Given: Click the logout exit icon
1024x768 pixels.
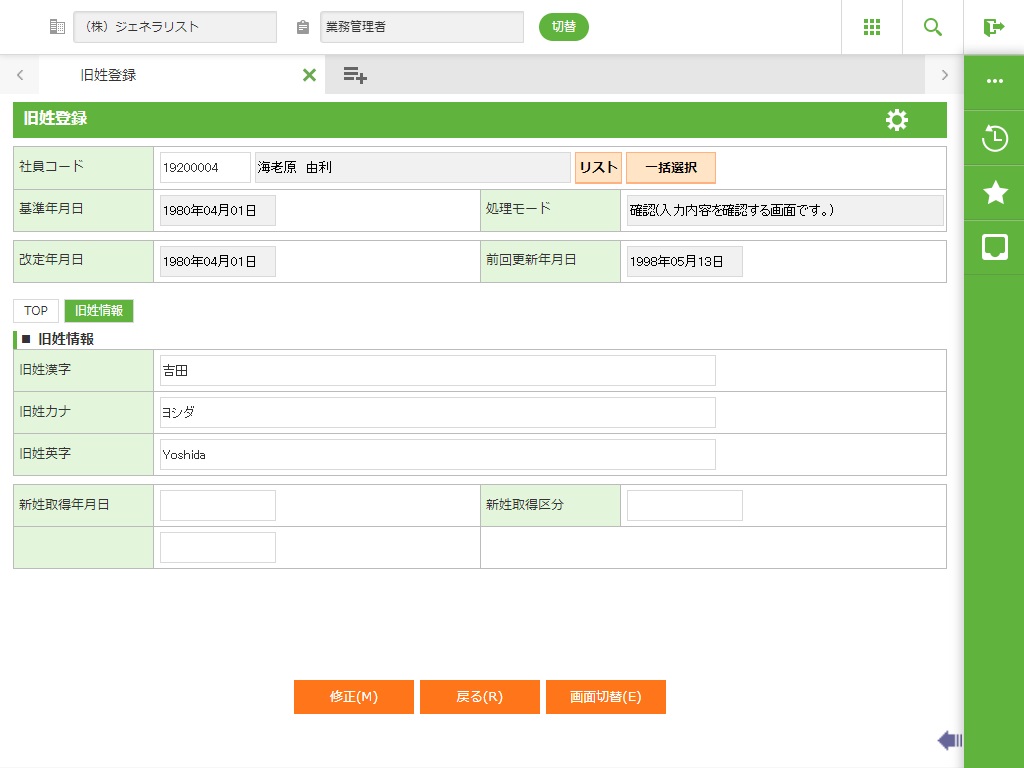Looking at the screenshot, I should [993, 27].
